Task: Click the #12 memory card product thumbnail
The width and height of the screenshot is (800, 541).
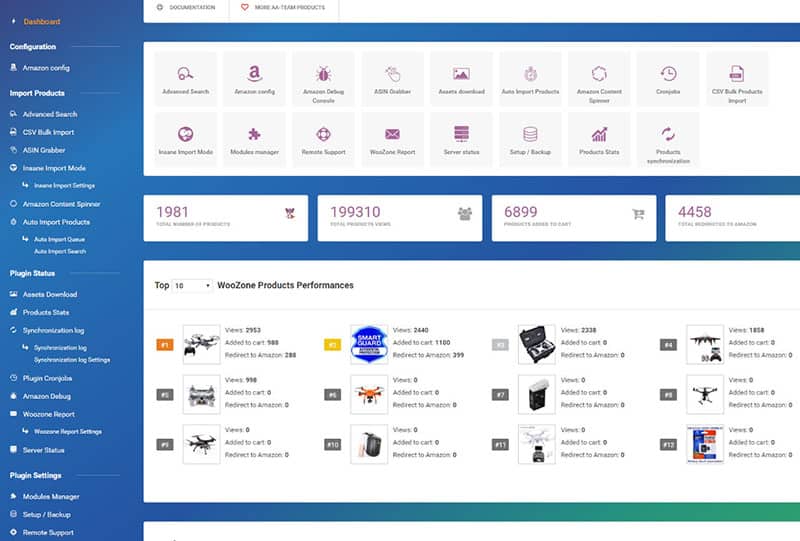Action: (705, 444)
